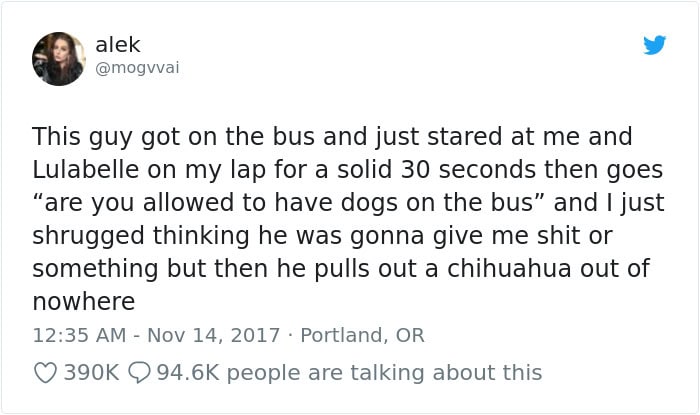Screen dimensions: 700x415
Task: Click the Portland, OR location
Action: tap(362, 336)
